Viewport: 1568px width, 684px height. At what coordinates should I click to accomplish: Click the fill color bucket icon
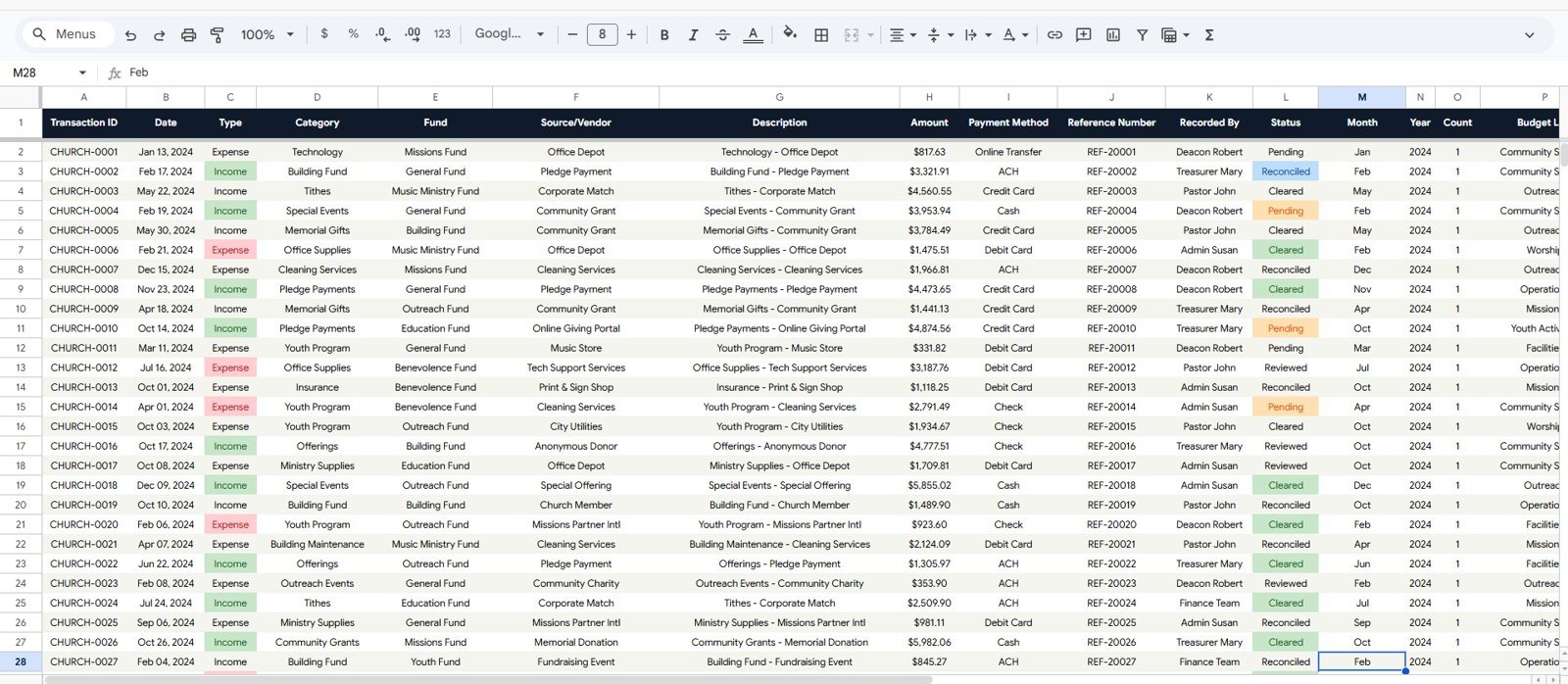(790, 34)
